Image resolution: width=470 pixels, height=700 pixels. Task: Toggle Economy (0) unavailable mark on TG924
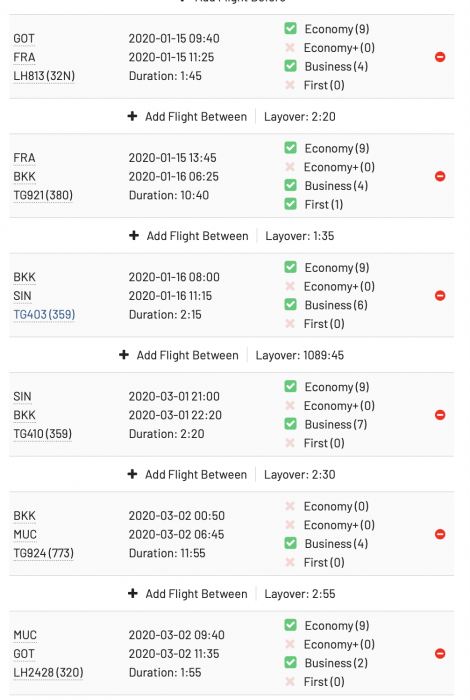(x=290, y=506)
